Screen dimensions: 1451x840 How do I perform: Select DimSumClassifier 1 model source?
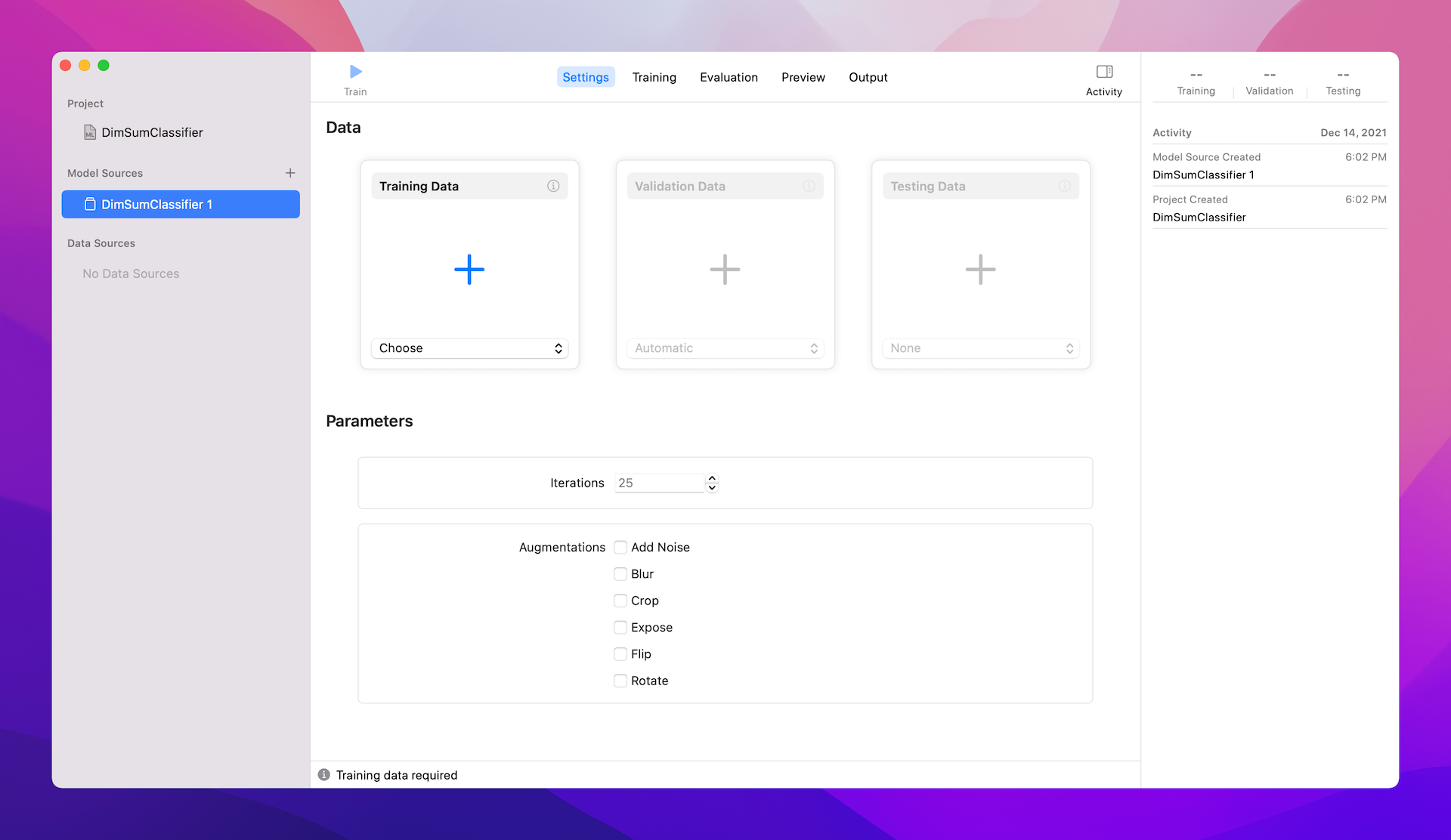181,205
